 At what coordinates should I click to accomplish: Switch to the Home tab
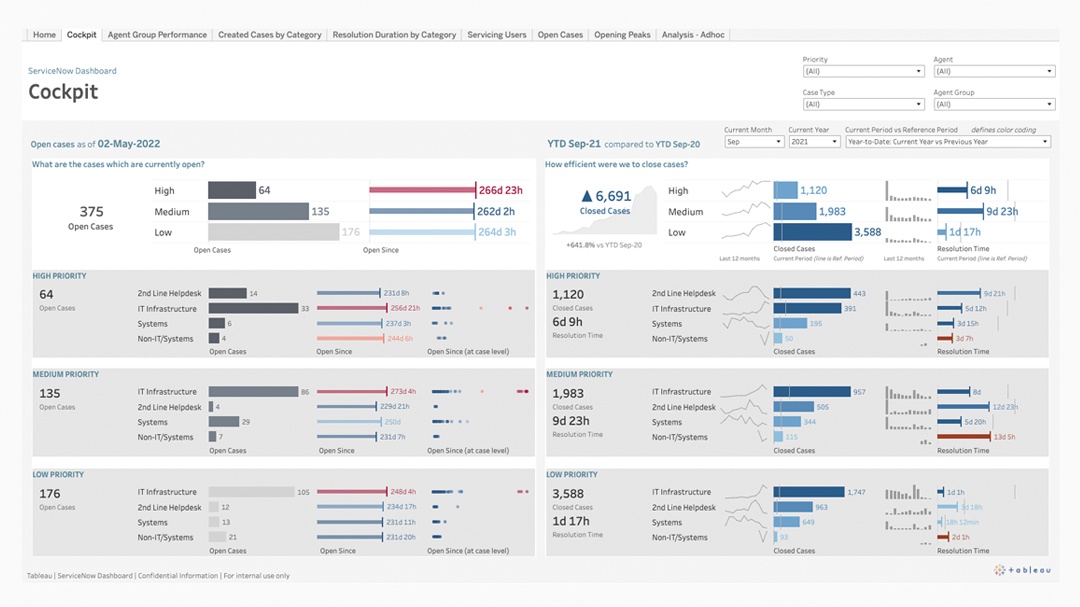44,35
